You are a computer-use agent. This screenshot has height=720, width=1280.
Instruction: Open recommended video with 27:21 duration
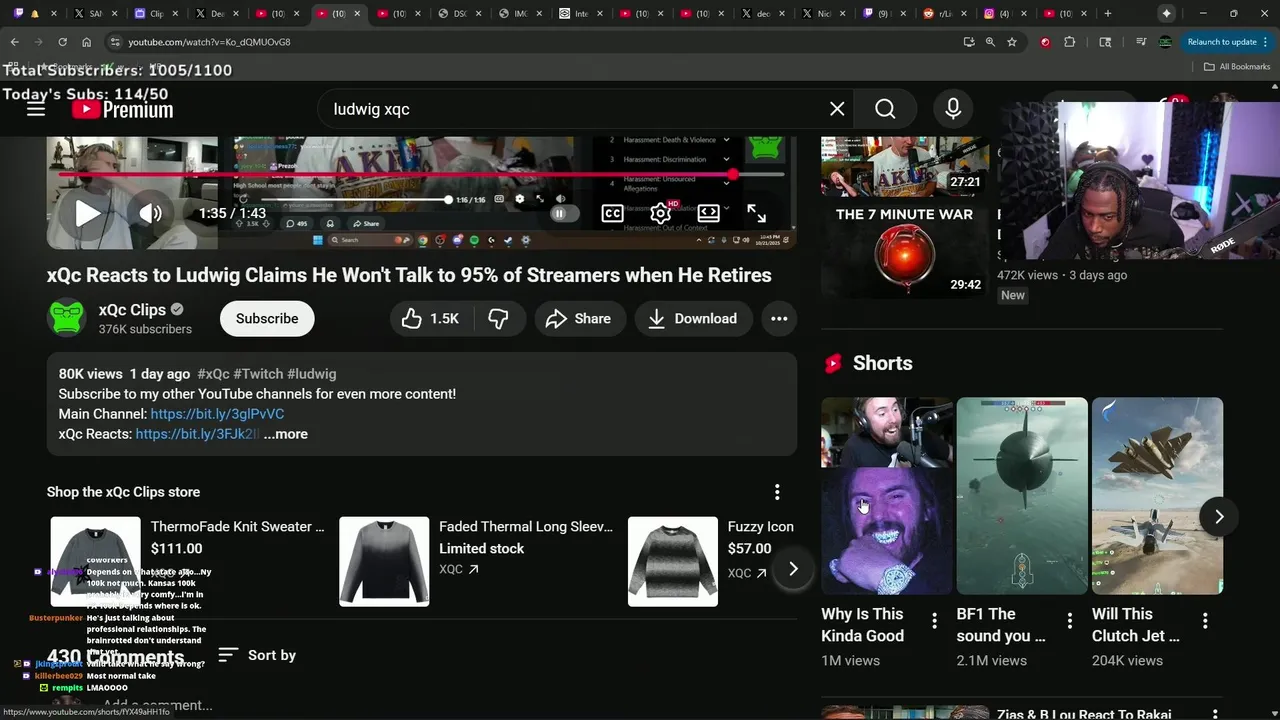pyautogui.click(x=905, y=166)
